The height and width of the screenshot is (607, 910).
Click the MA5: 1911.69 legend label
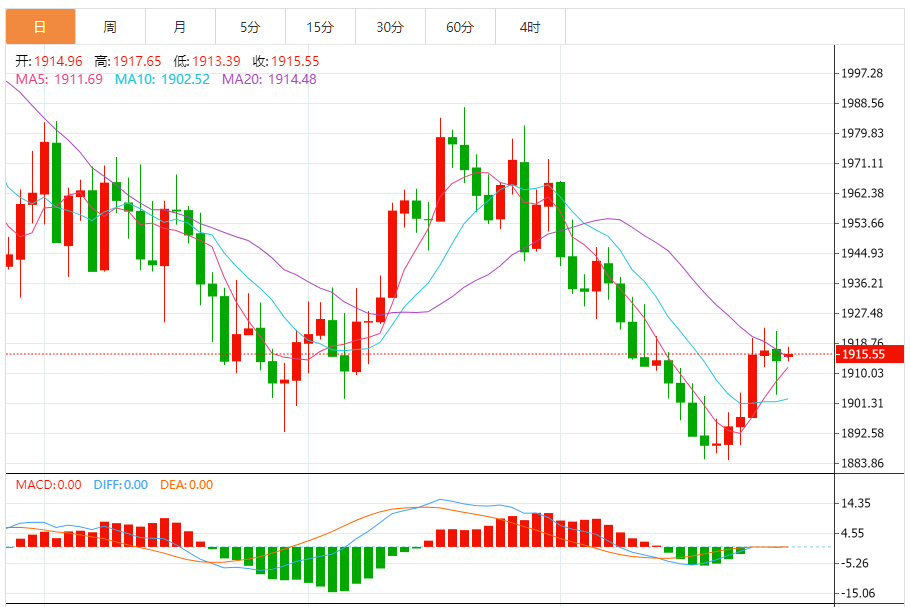59,80
